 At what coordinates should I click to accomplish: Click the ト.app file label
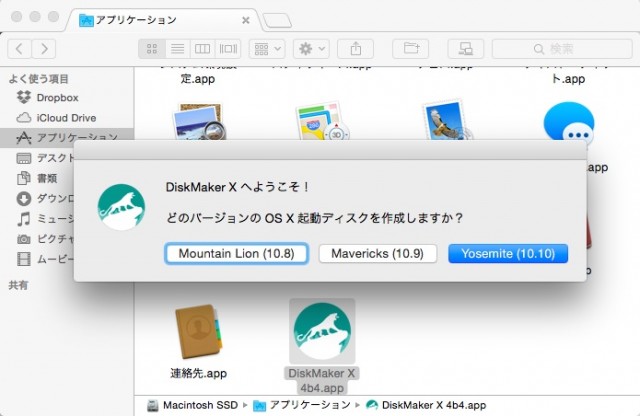[568, 79]
